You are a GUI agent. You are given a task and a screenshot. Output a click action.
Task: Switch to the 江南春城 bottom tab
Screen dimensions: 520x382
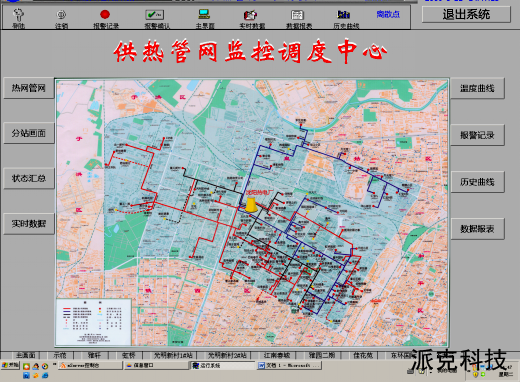277,355
